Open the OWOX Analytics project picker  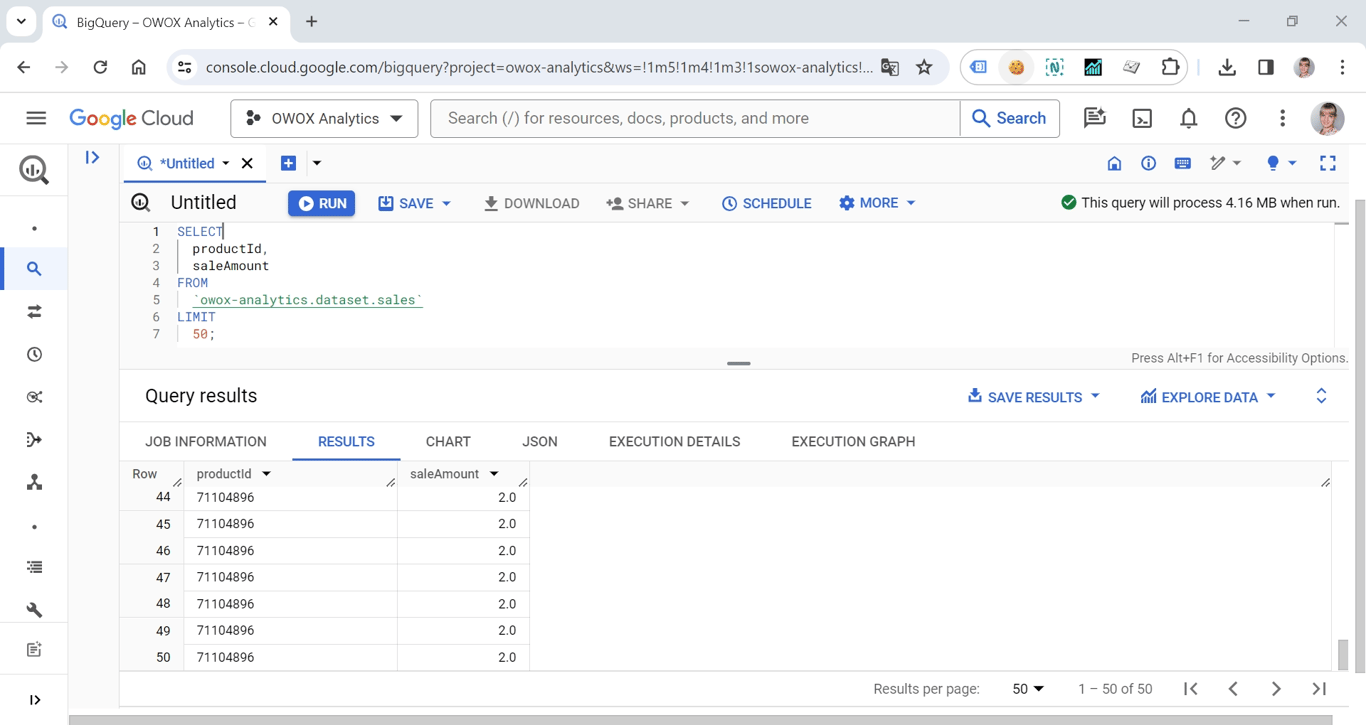(x=324, y=118)
